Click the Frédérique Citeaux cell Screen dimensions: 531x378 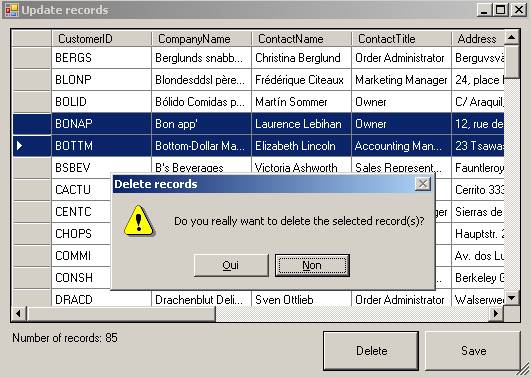(x=301, y=80)
